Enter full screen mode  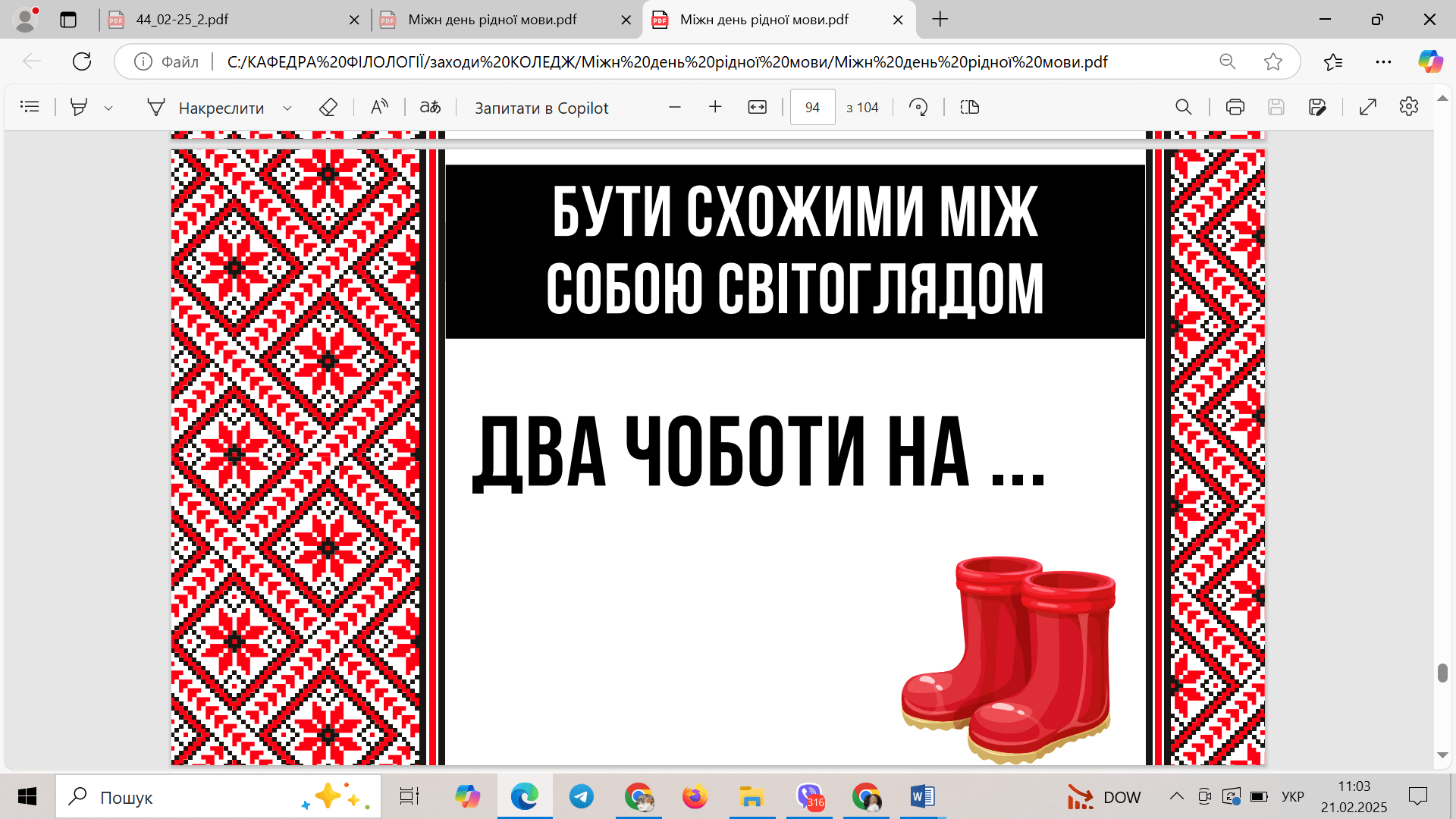(x=1367, y=107)
